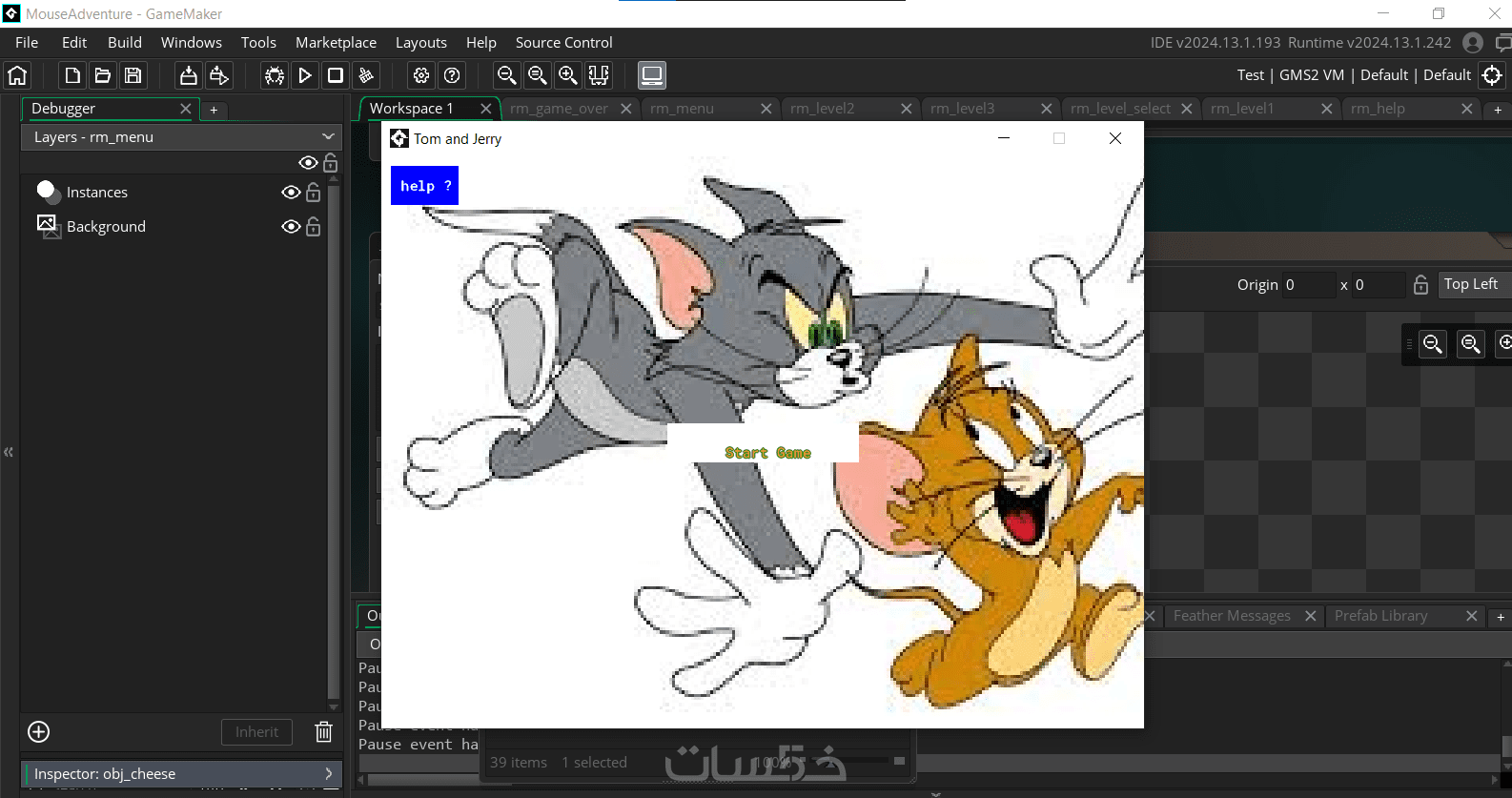Viewport: 1512px width, 798px height.
Task: Switch to the rm_game_over tab
Action: coord(559,109)
